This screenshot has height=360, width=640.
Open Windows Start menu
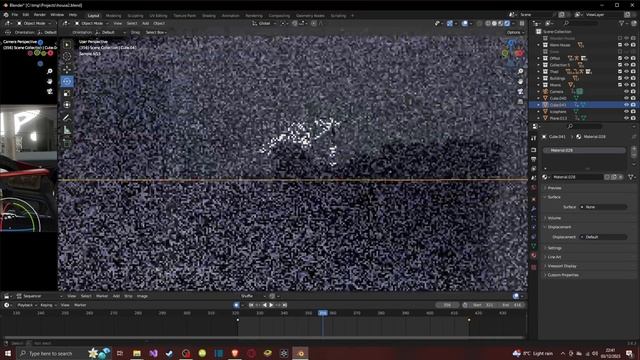click(x=8, y=353)
